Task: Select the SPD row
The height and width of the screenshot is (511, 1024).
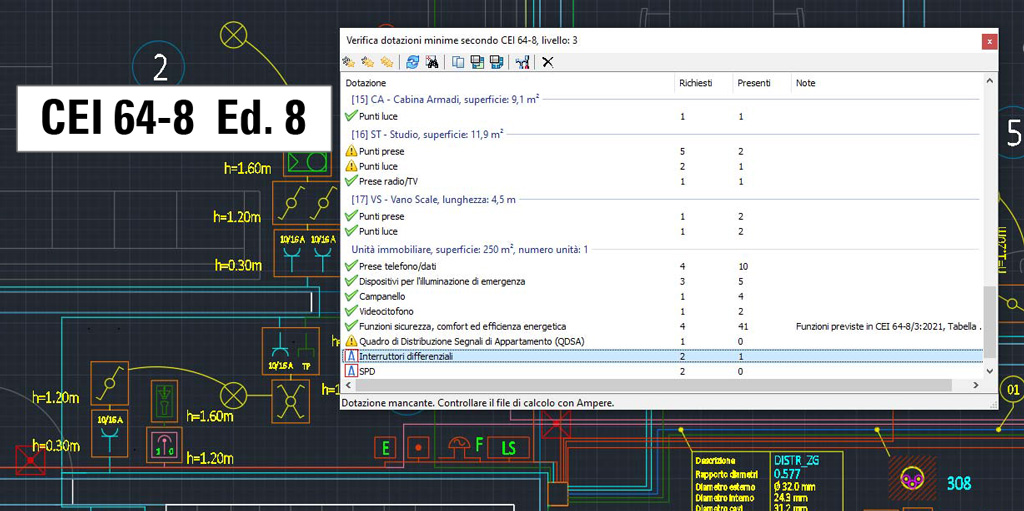Action: pyautogui.click(x=661, y=371)
